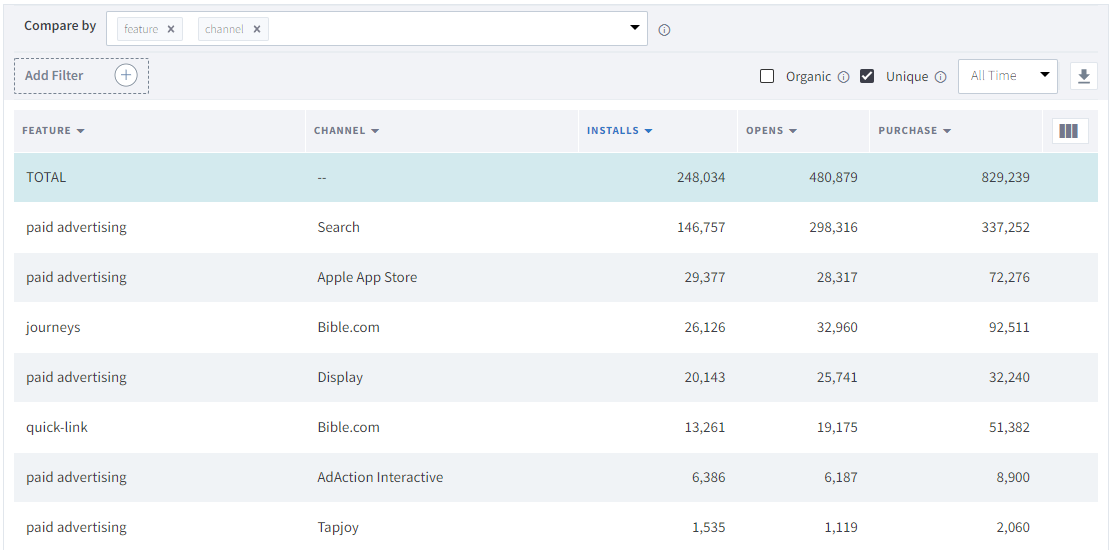Click total opens value 480,879
The height and width of the screenshot is (550, 1114).
[833, 177]
